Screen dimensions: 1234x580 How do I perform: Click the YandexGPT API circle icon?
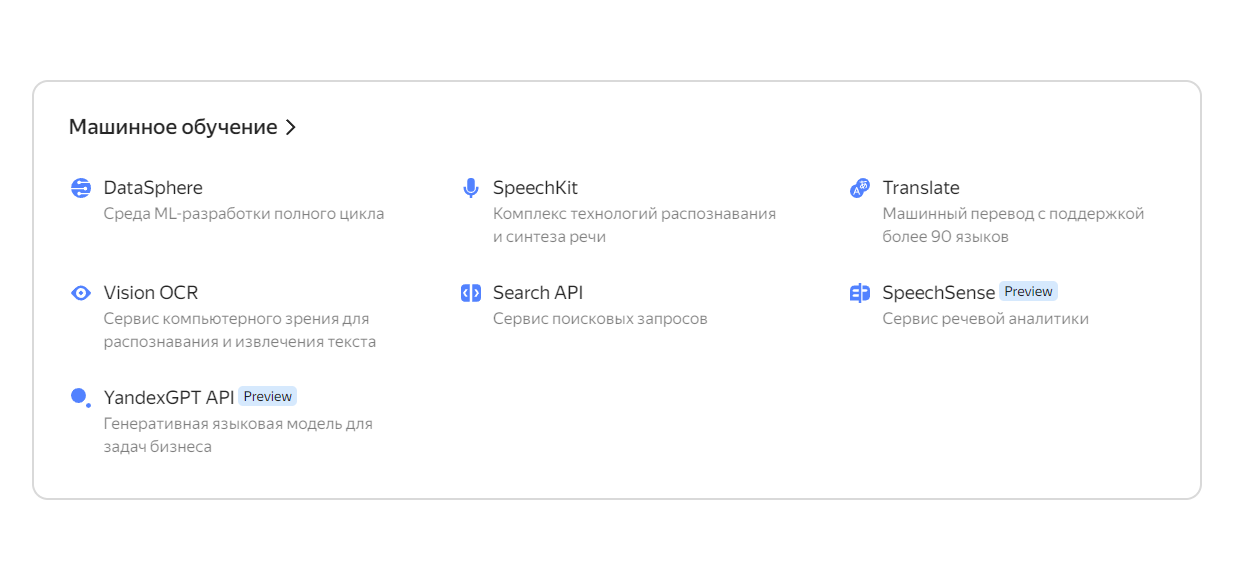[81, 397]
